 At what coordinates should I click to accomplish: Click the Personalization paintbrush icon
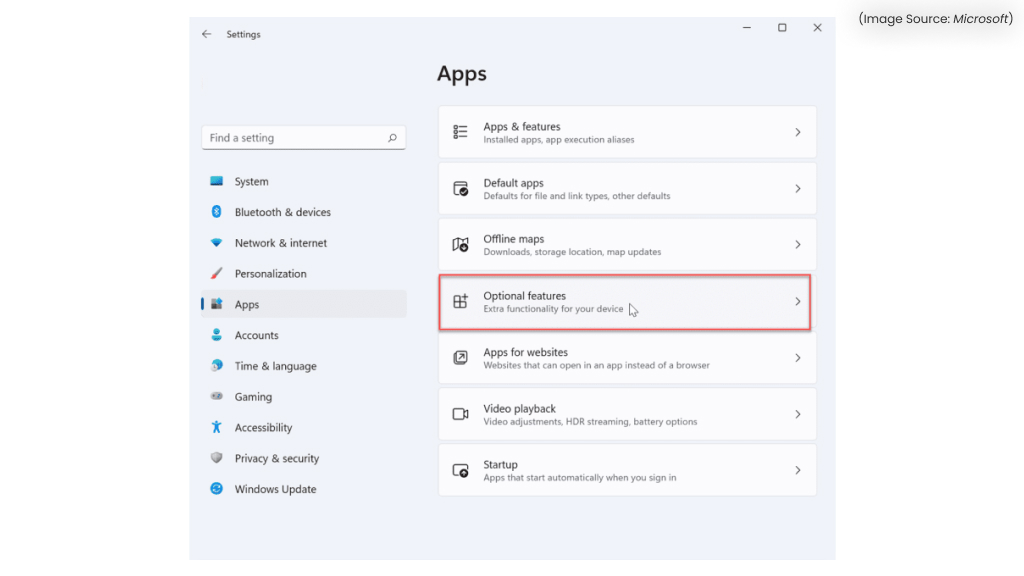point(216,274)
